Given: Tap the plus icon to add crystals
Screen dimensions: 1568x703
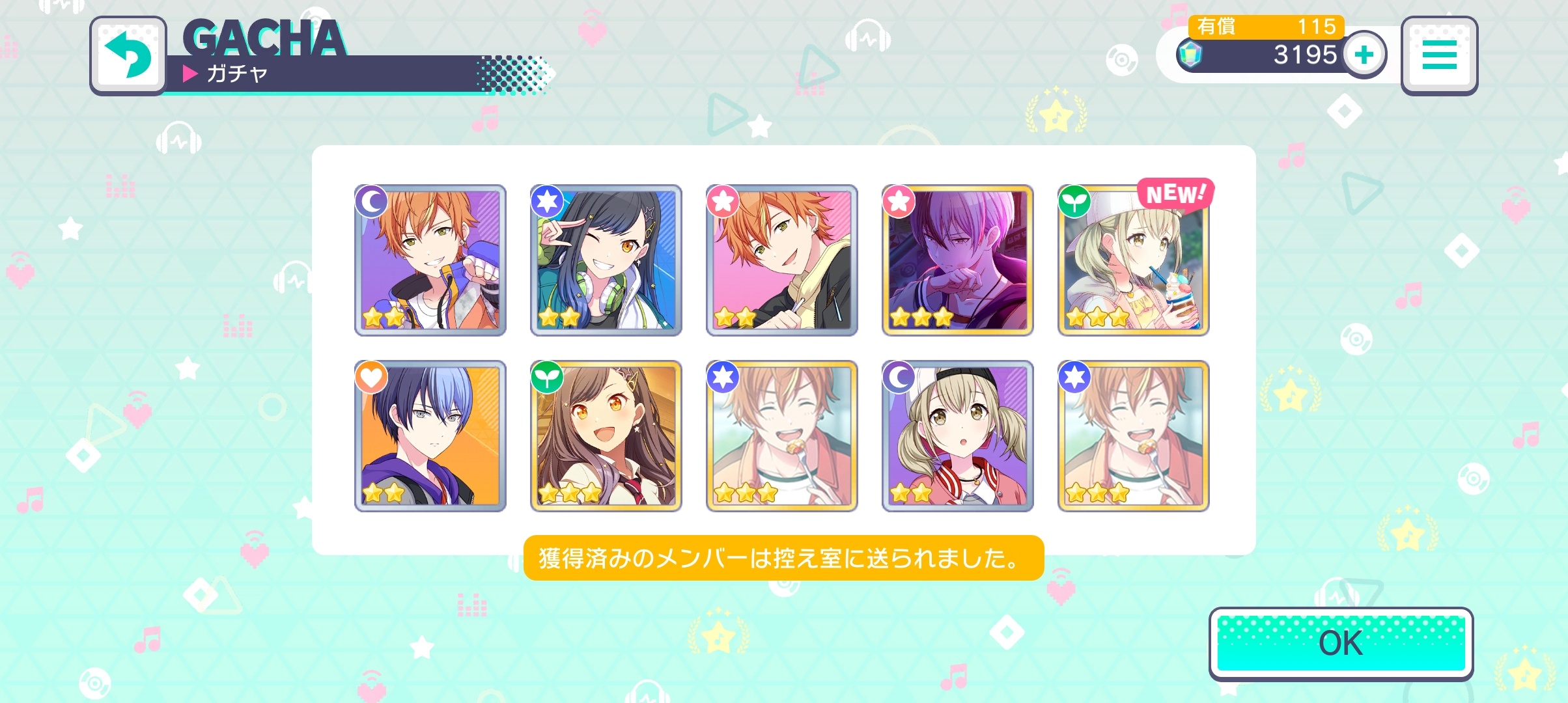Looking at the screenshot, I should pos(1364,55).
